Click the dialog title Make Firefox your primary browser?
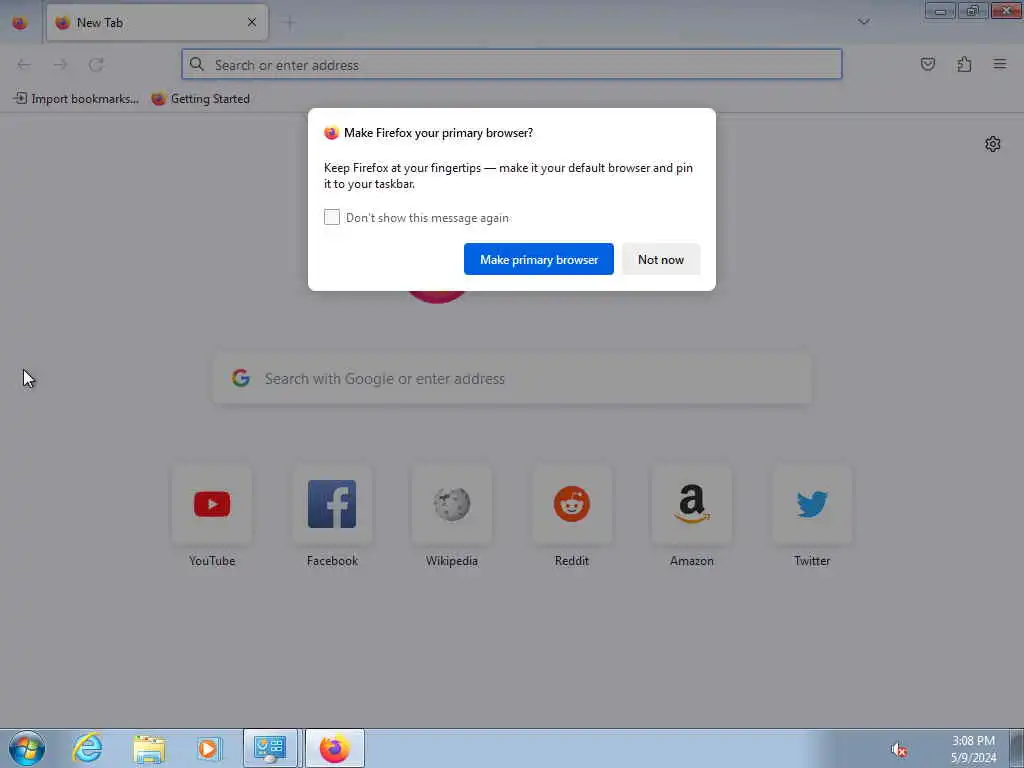Screen dimensions: 1024x768 coord(438,133)
